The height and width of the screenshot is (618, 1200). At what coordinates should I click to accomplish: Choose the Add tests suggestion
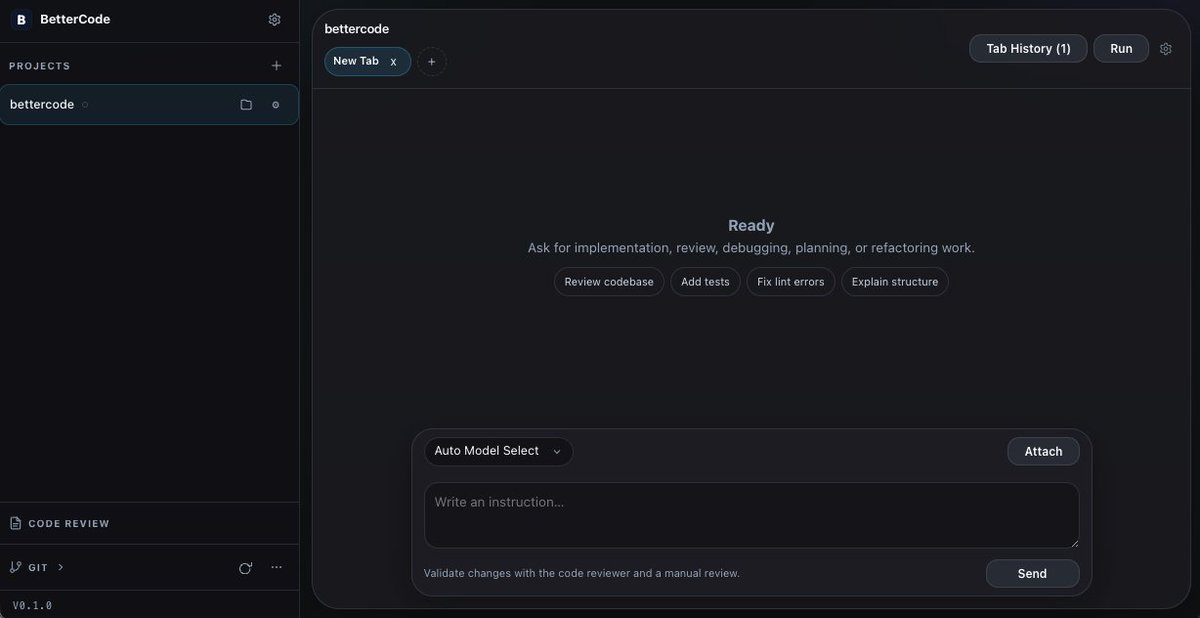pyautogui.click(x=705, y=282)
